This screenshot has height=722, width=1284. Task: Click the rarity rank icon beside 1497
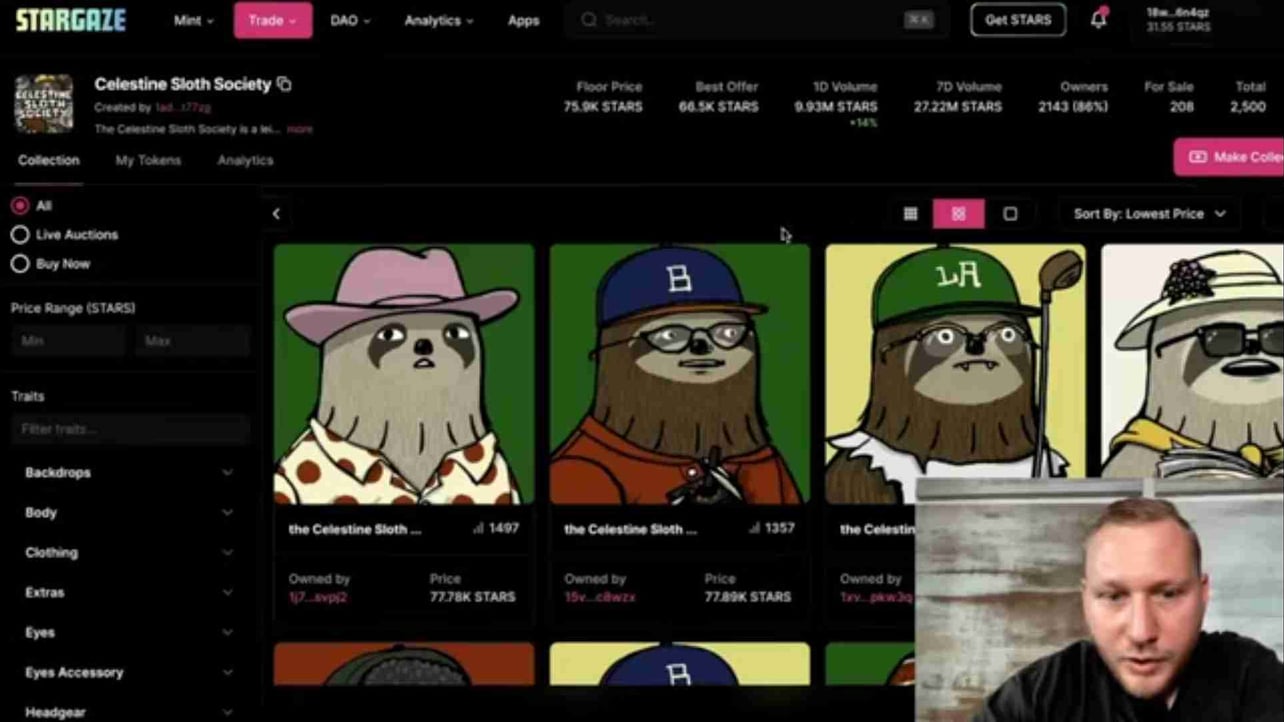pyautogui.click(x=478, y=528)
